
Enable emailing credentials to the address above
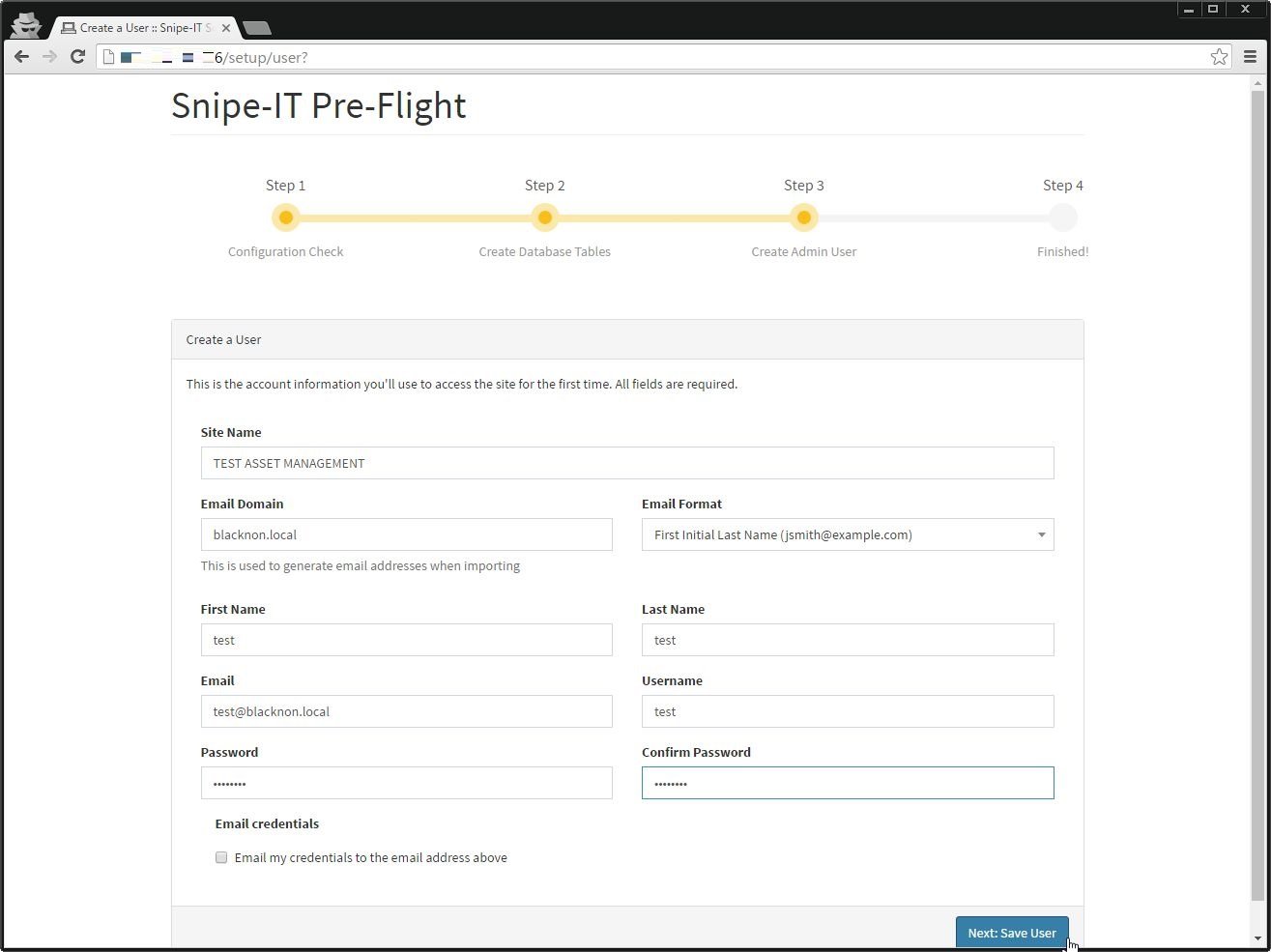[221, 857]
